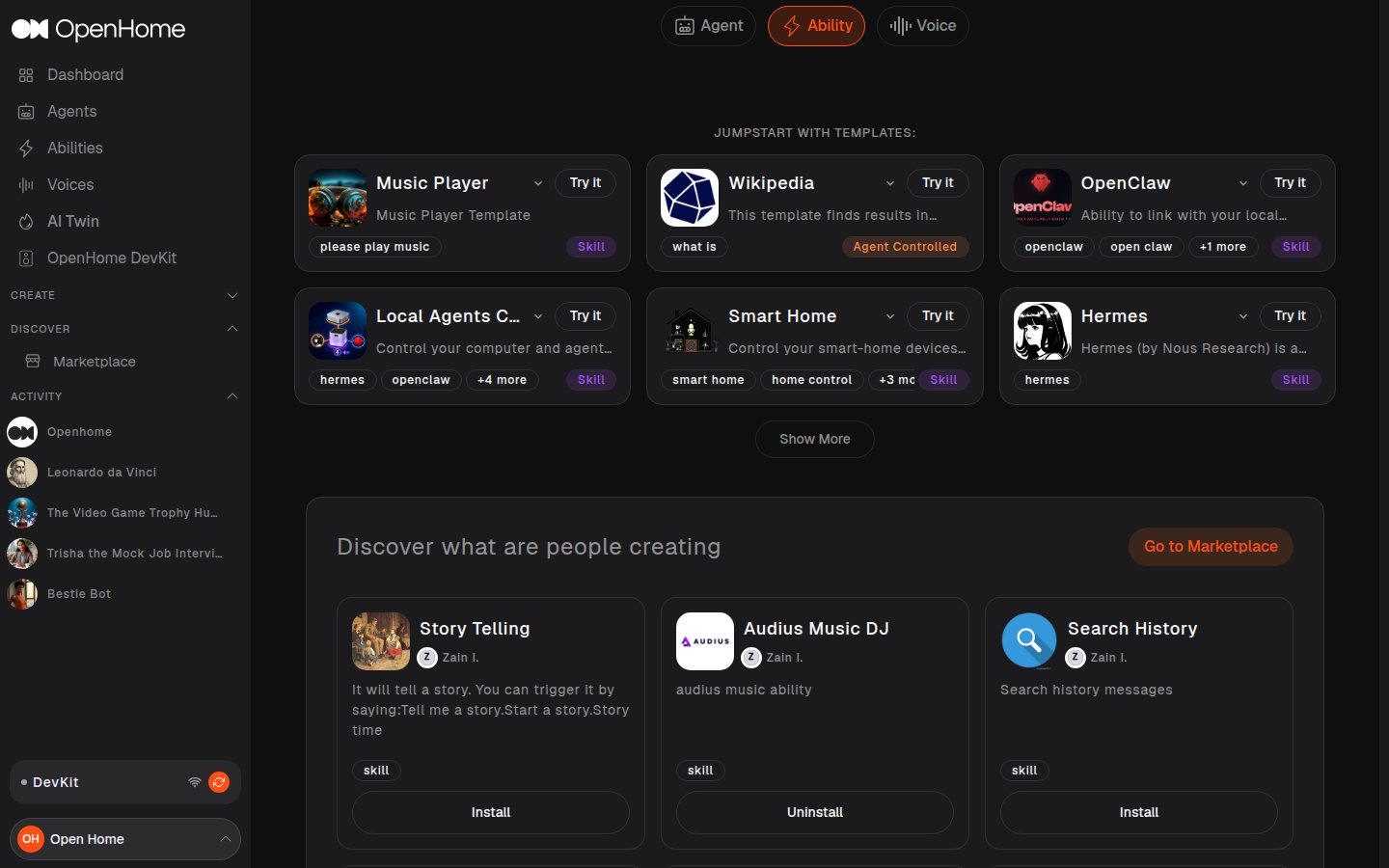1389x868 pixels.
Task: Expand the Smart Home template dropdown arrow
Action: point(890,316)
